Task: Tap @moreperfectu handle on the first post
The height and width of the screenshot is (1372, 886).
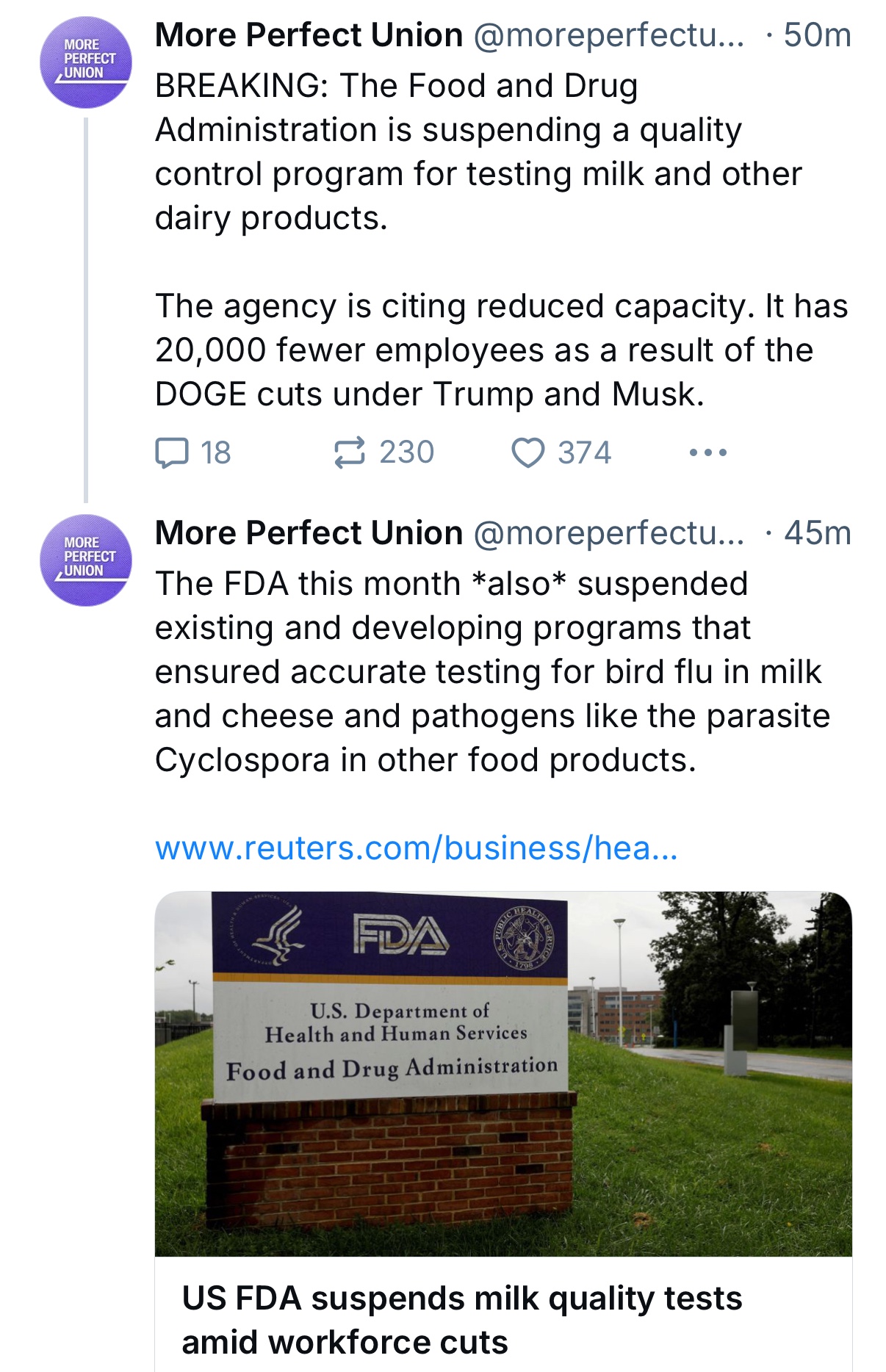Action: point(608,35)
